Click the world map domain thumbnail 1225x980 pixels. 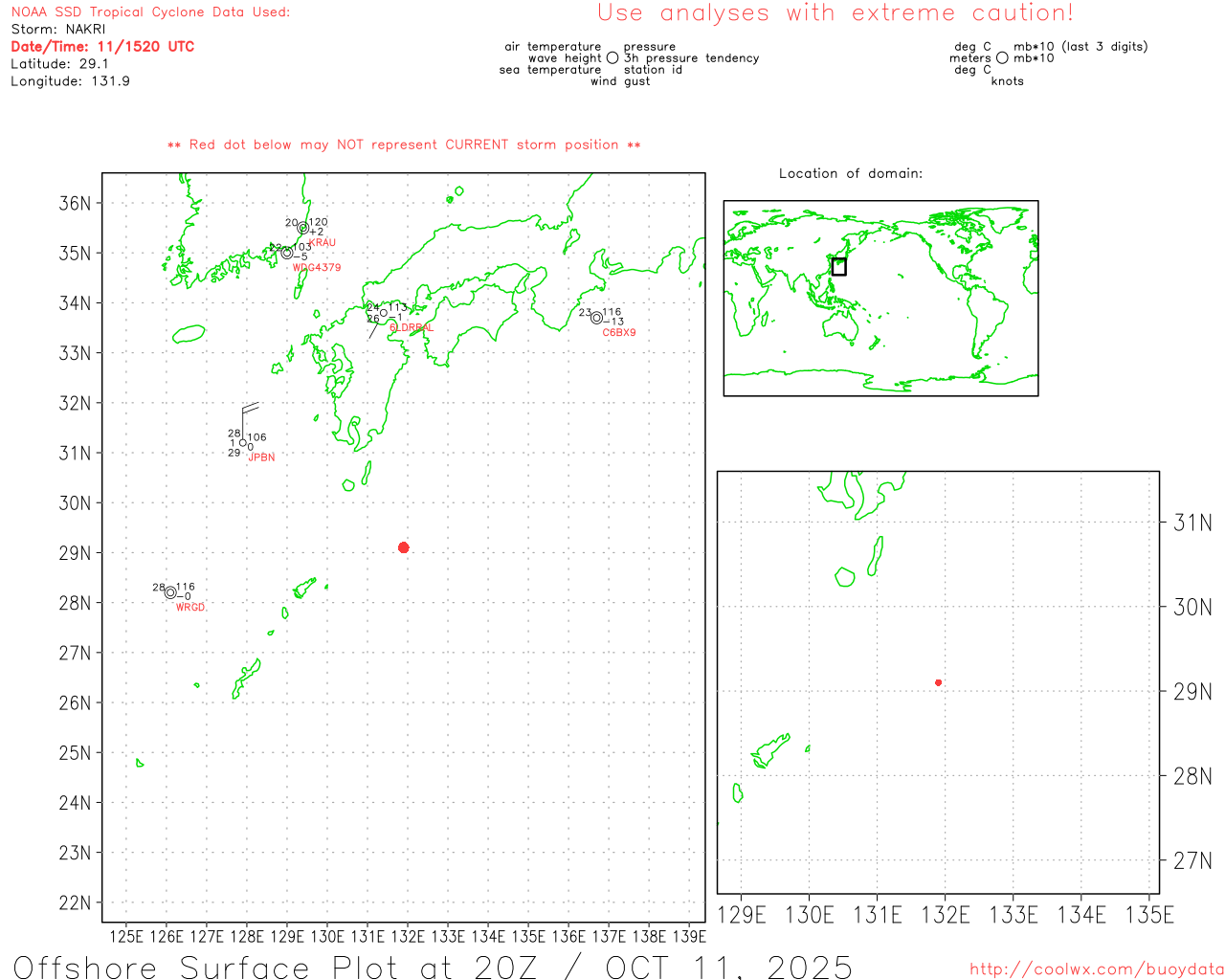click(881, 298)
